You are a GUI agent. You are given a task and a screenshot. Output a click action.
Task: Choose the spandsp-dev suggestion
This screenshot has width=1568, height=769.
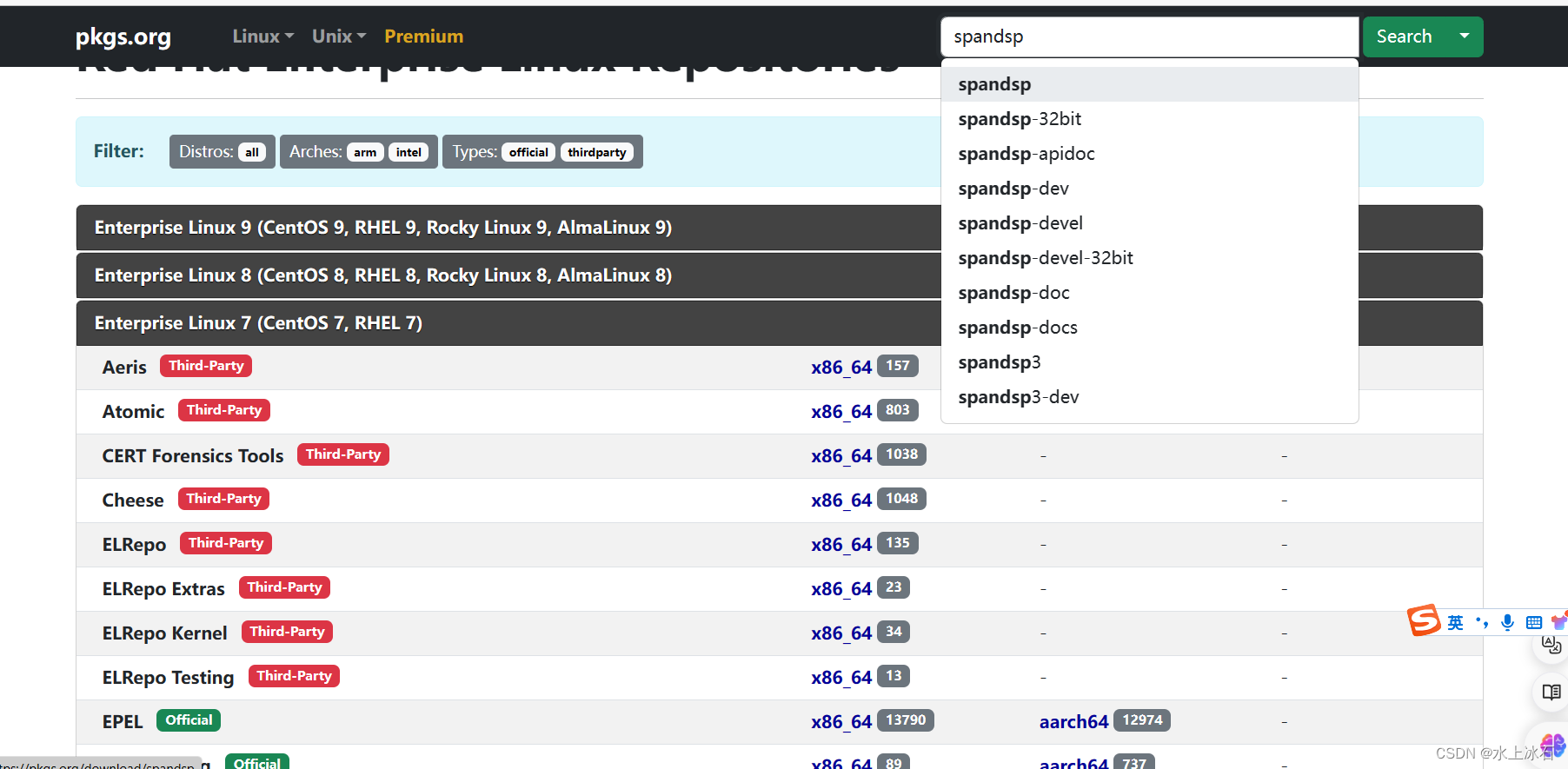click(1149, 189)
